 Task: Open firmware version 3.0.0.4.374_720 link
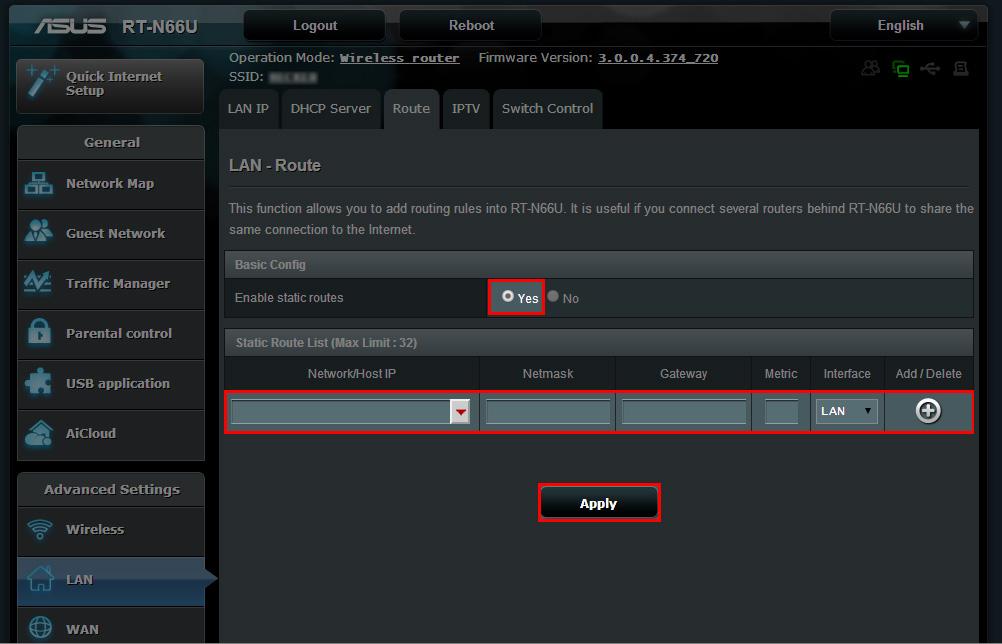coord(658,58)
